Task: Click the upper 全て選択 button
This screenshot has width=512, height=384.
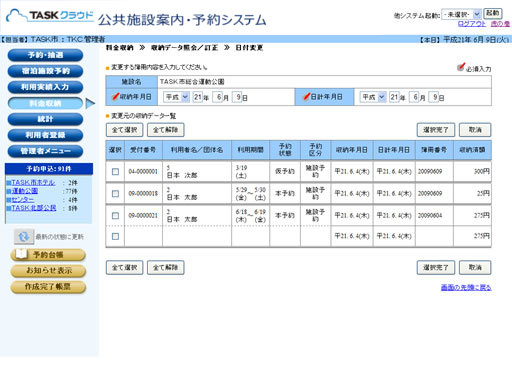Action: tap(124, 130)
